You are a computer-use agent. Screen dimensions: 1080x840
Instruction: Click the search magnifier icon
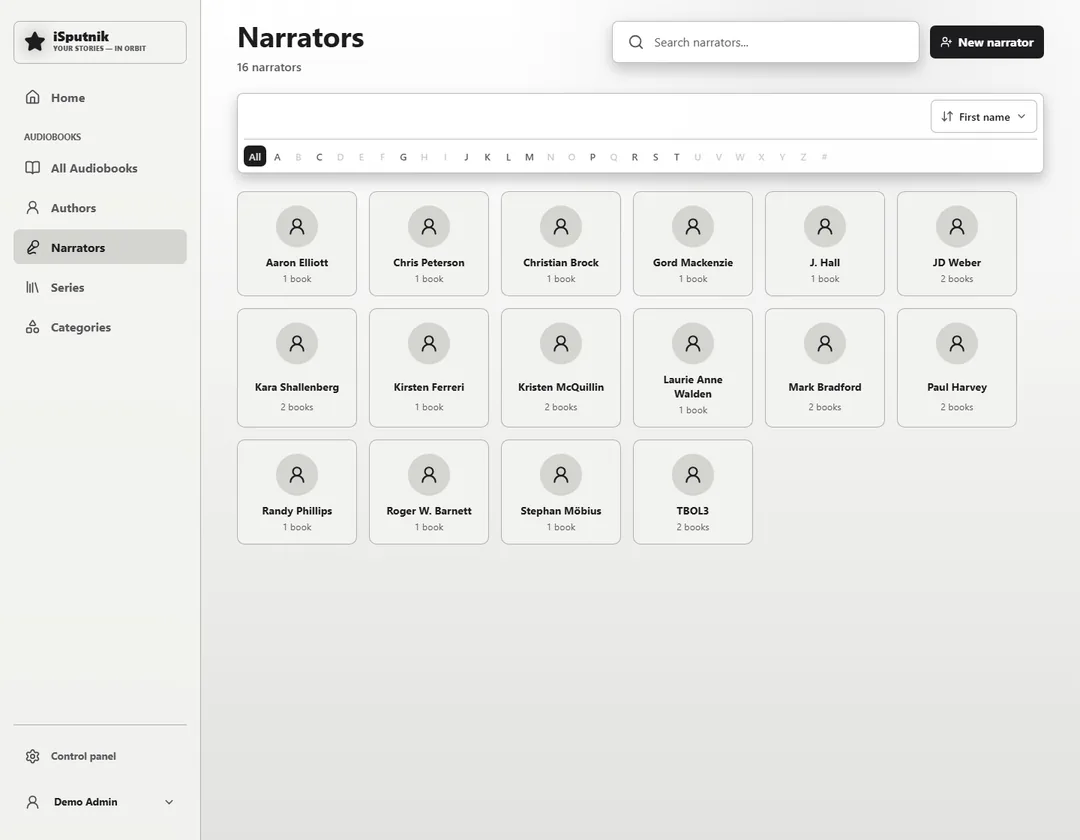click(636, 42)
